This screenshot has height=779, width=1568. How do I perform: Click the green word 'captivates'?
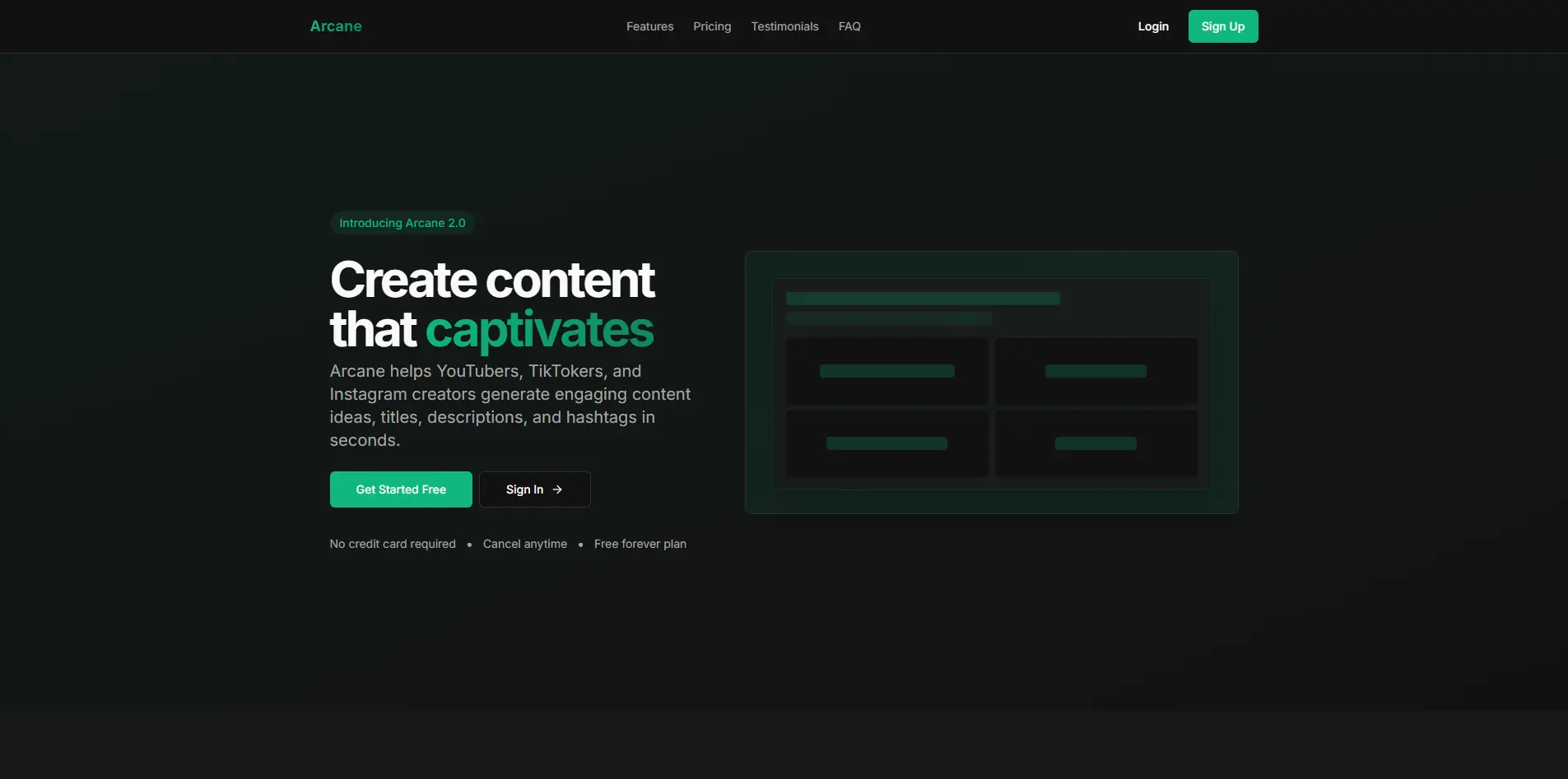(539, 330)
